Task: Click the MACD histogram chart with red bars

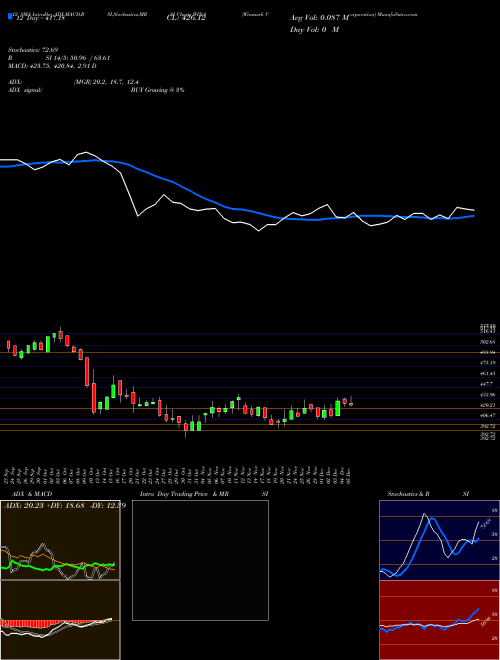Action: [x=60, y=620]
